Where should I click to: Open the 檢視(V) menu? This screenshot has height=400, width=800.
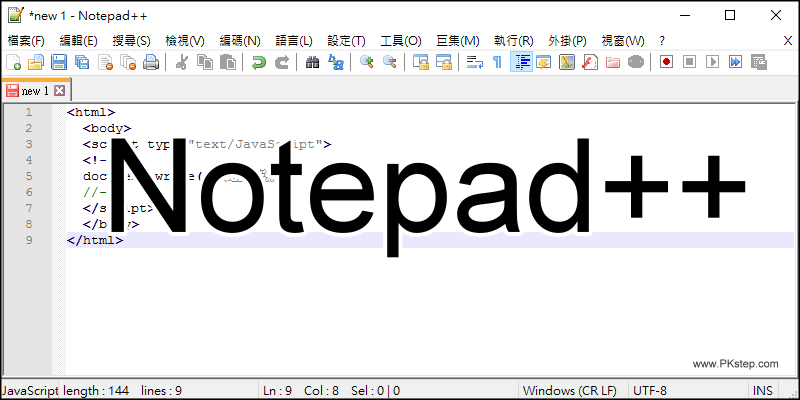tap(185, 41)
